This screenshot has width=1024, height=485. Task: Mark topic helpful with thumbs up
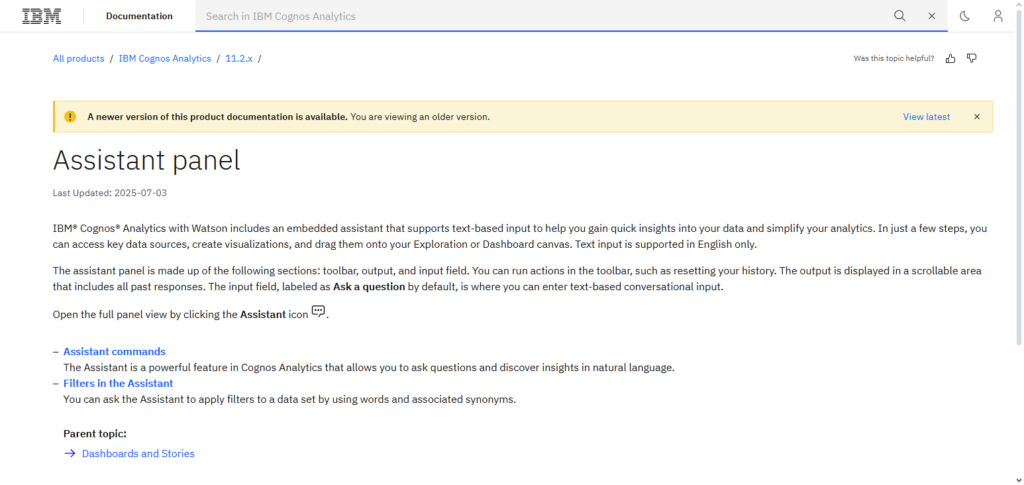[x=950, y=59]
